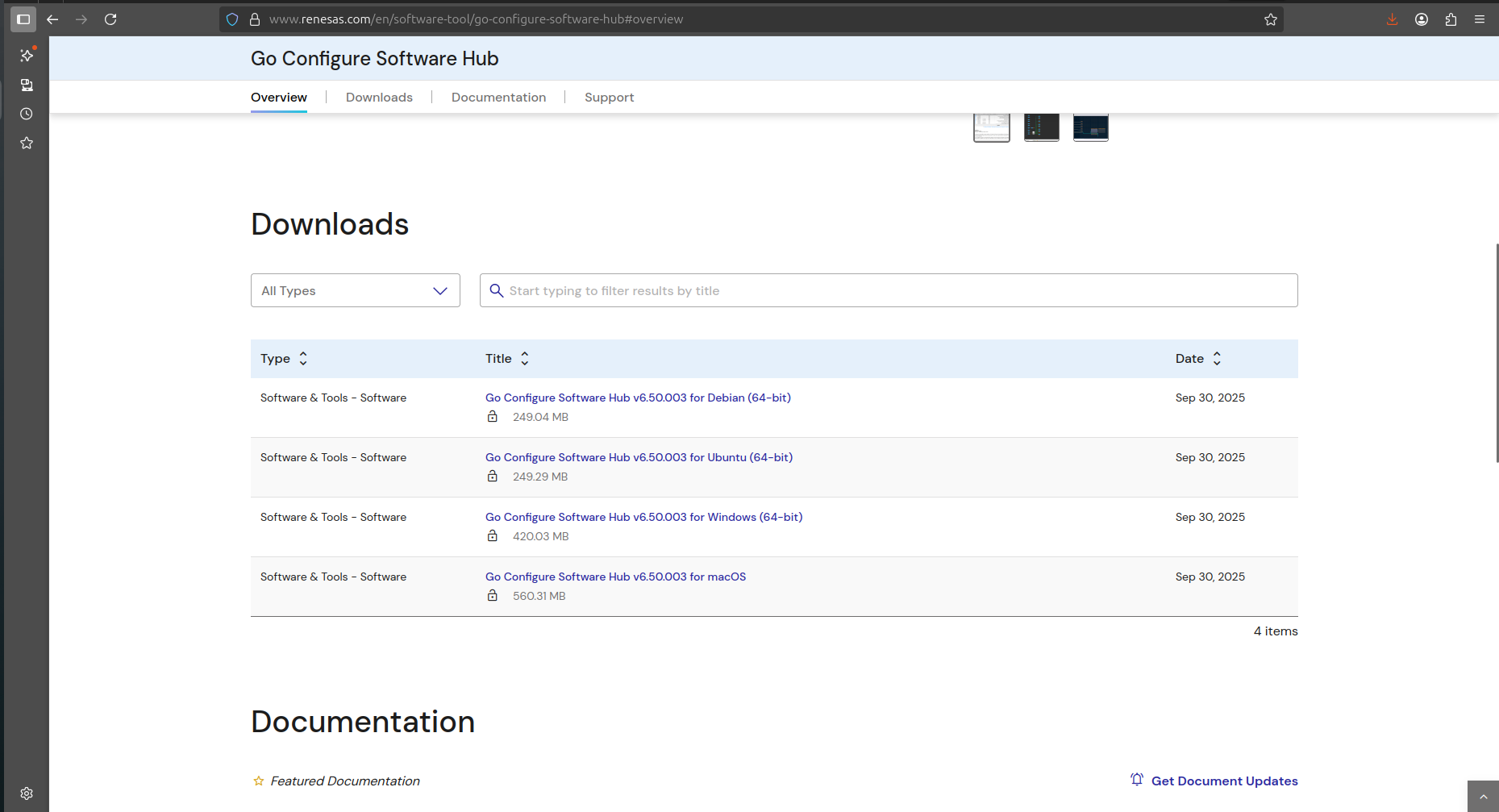Go back with the browser back arrow
This screenshot has width=1499, height=812.
pos(52,19)
